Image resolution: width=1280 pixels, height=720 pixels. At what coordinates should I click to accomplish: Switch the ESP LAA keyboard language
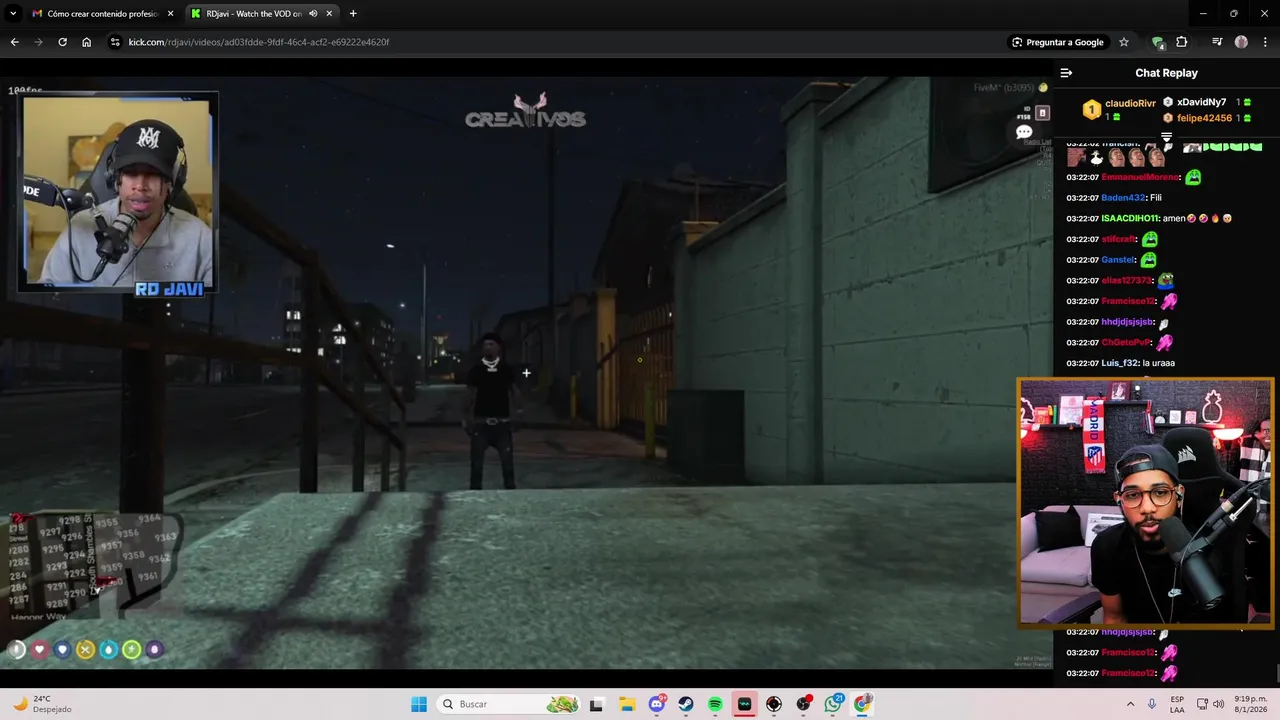click(x=1177, y=704)
